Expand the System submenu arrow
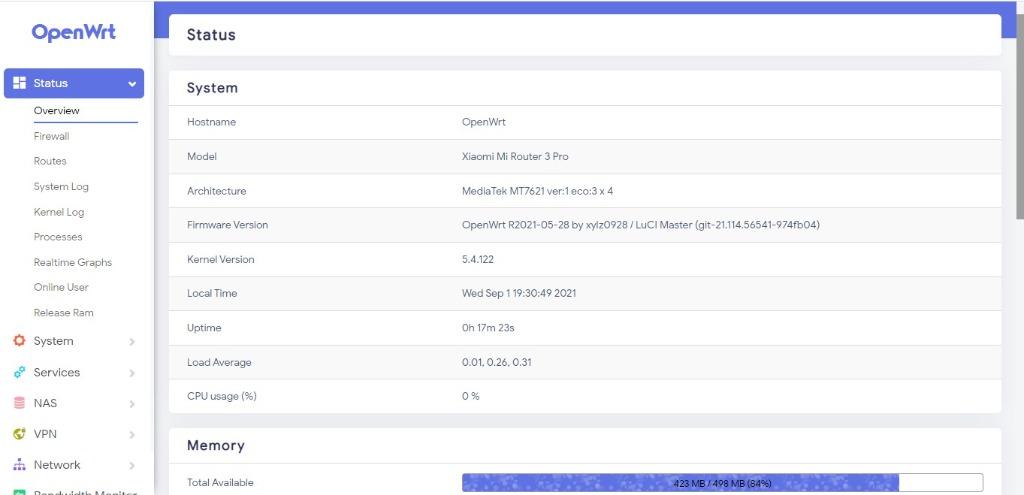 (x=132, y=342)
